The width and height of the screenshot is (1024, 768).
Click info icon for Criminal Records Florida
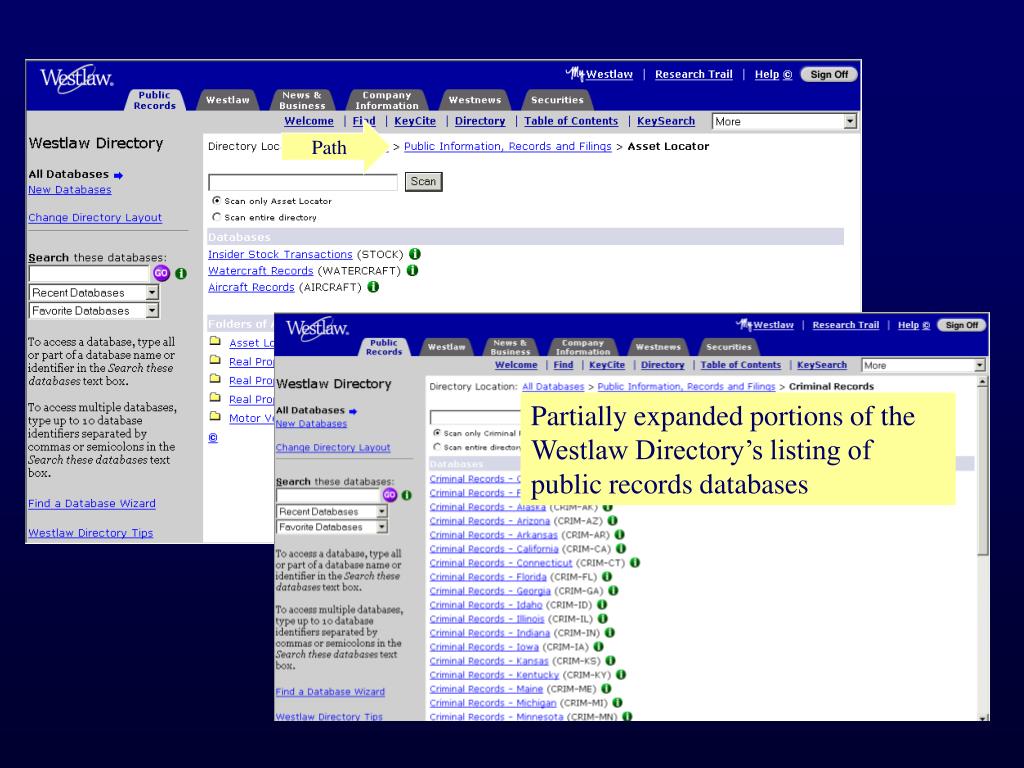click(607, 577)
